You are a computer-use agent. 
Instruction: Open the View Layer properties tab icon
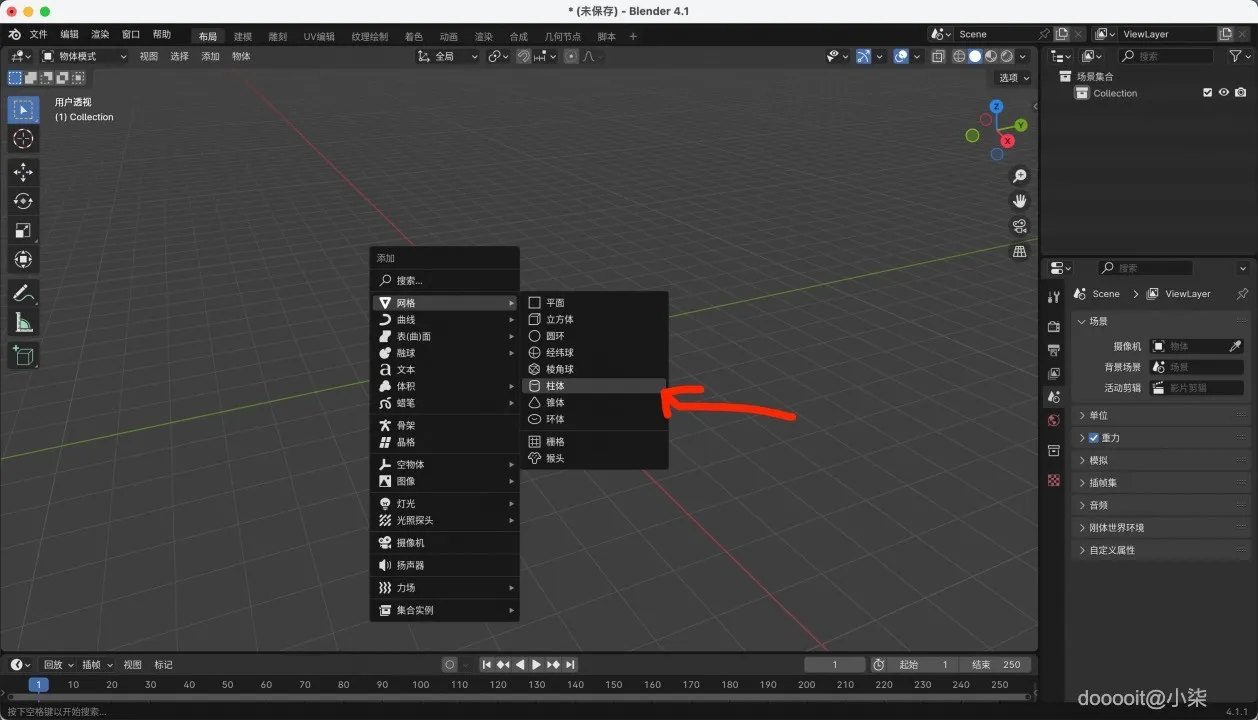tap(1053, 374)
